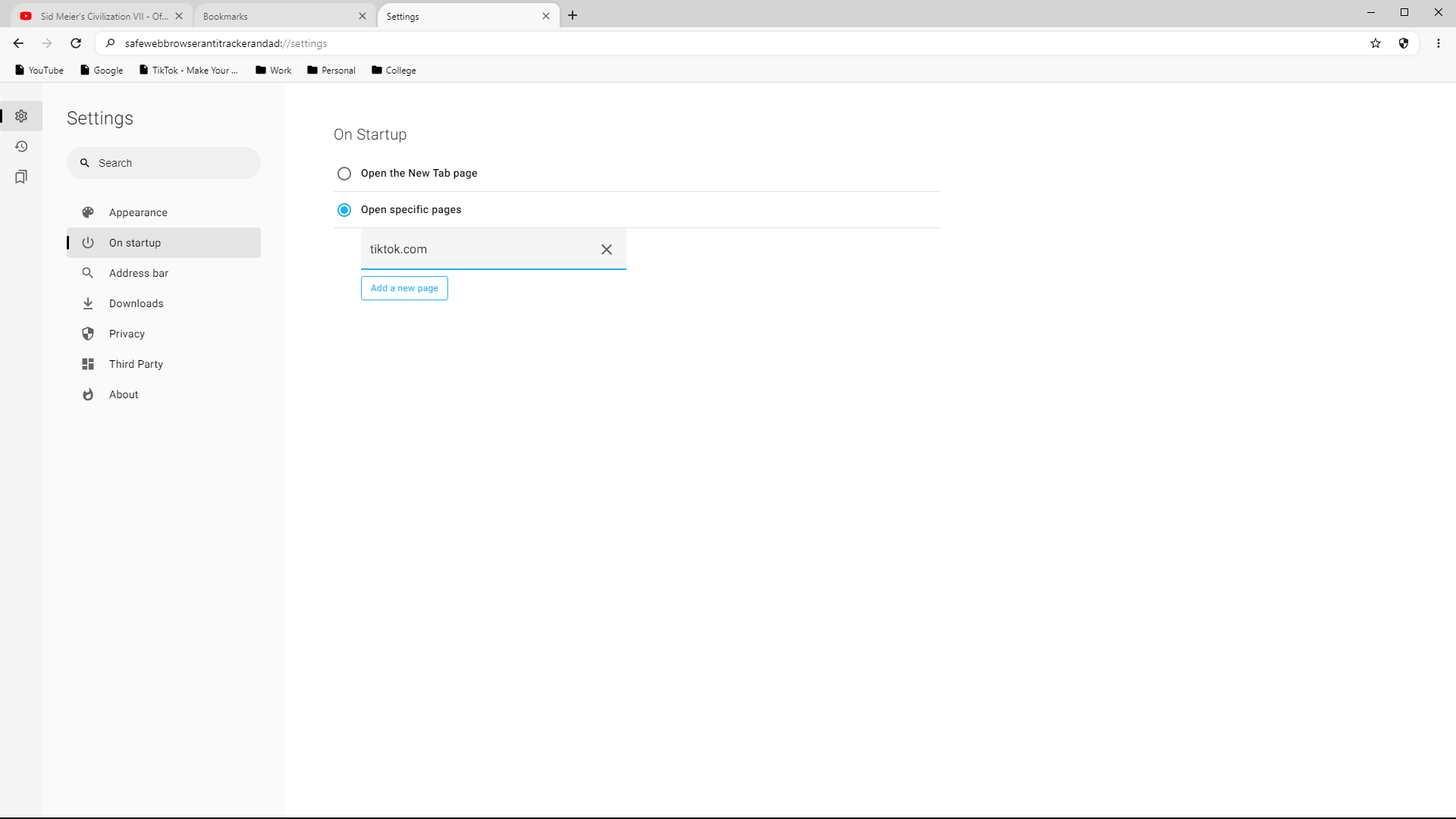This screenshot has height=819, width=1456.
Task: Expand the Work bookmarks folder
Action: tap(273, 71)
